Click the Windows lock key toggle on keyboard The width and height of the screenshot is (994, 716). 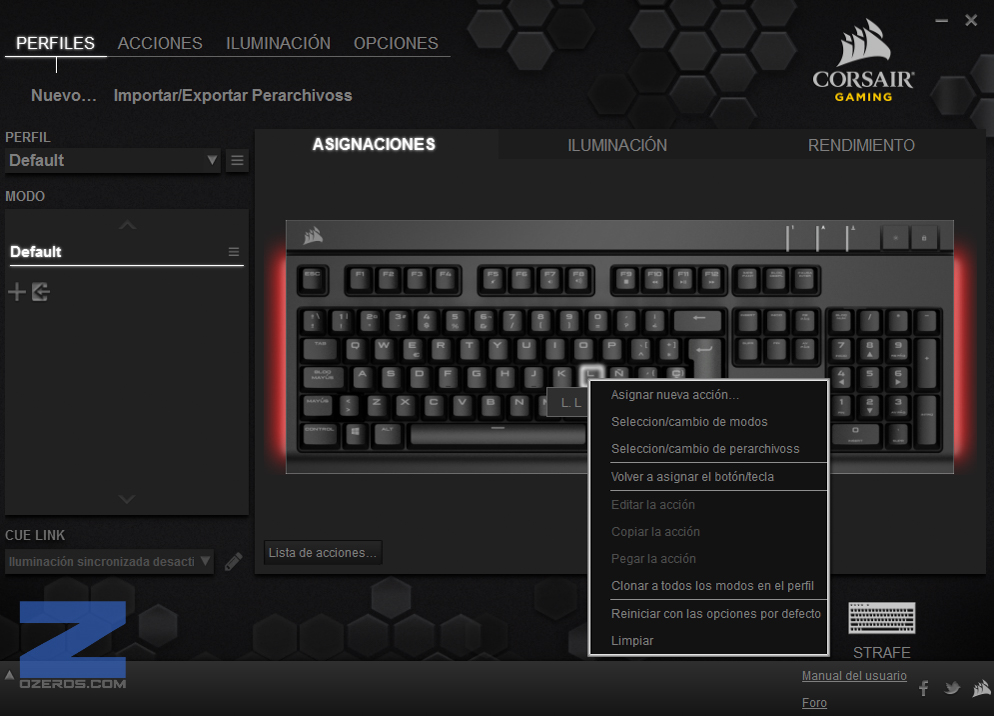click(924, 238)
